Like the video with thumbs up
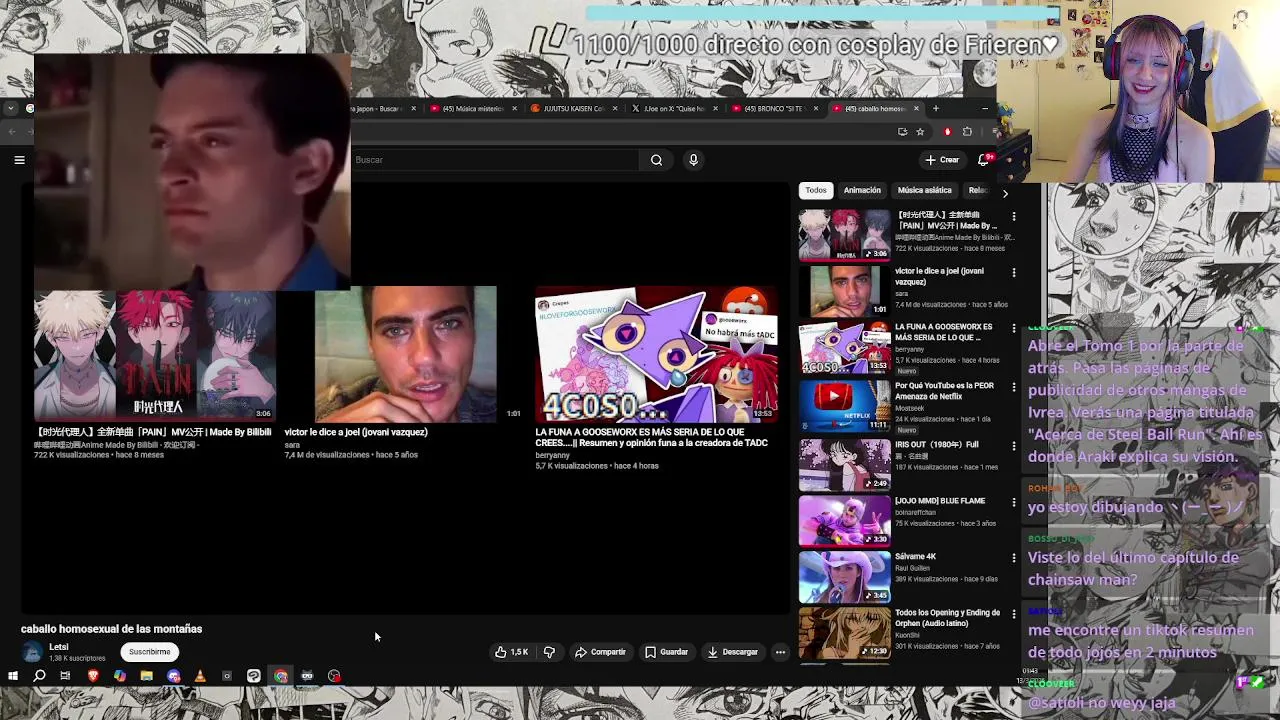The height and width of the screenshot is (720, 1280). tap(511, 652)
